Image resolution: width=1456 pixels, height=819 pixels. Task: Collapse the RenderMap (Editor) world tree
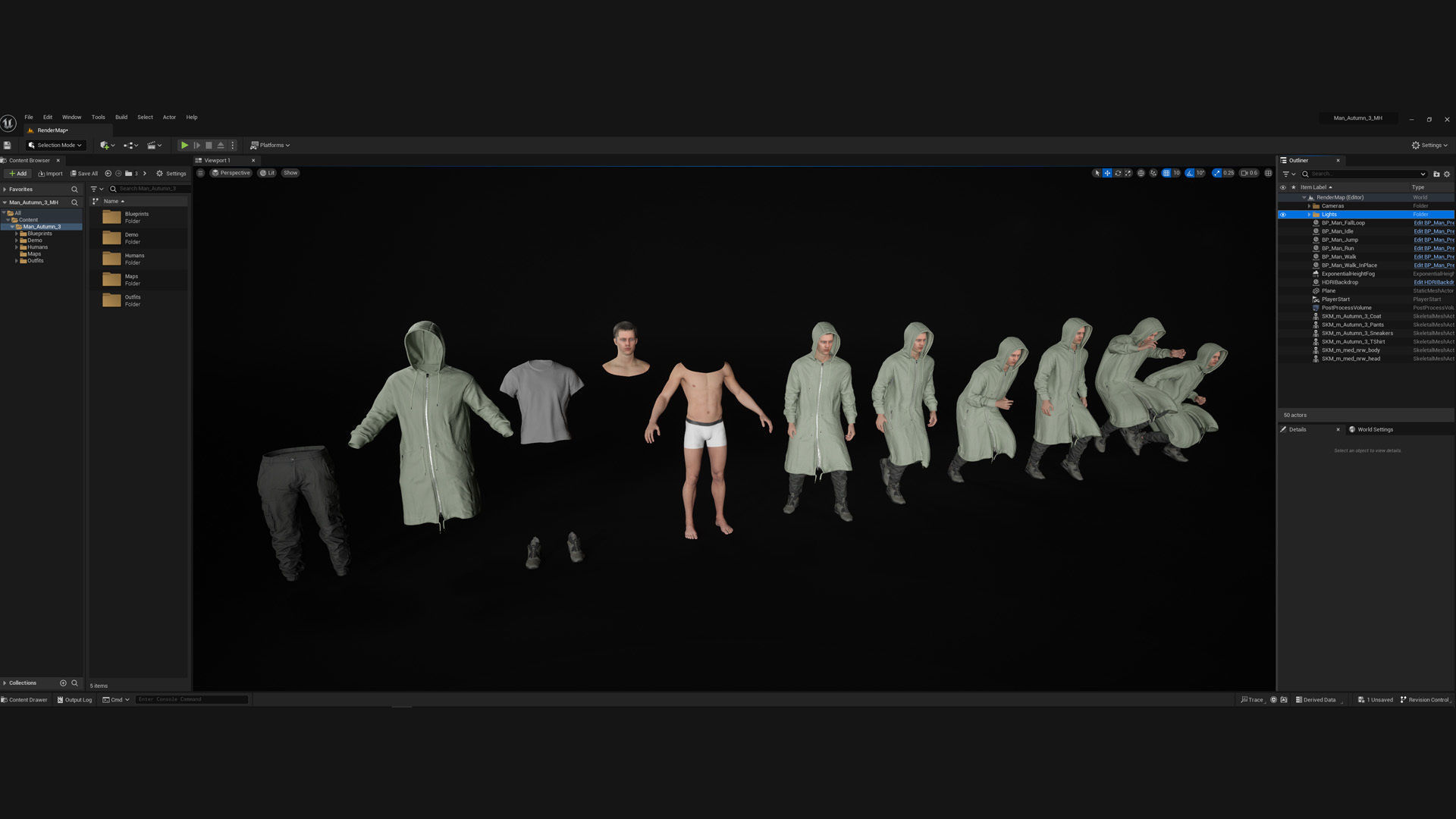coord(1304,198)
